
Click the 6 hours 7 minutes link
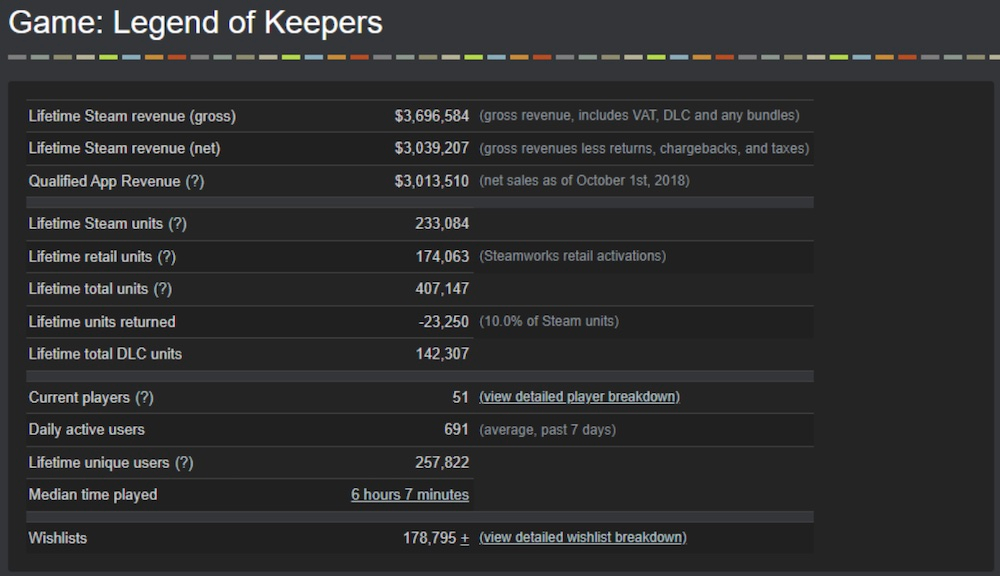click(x=409, y=495)
